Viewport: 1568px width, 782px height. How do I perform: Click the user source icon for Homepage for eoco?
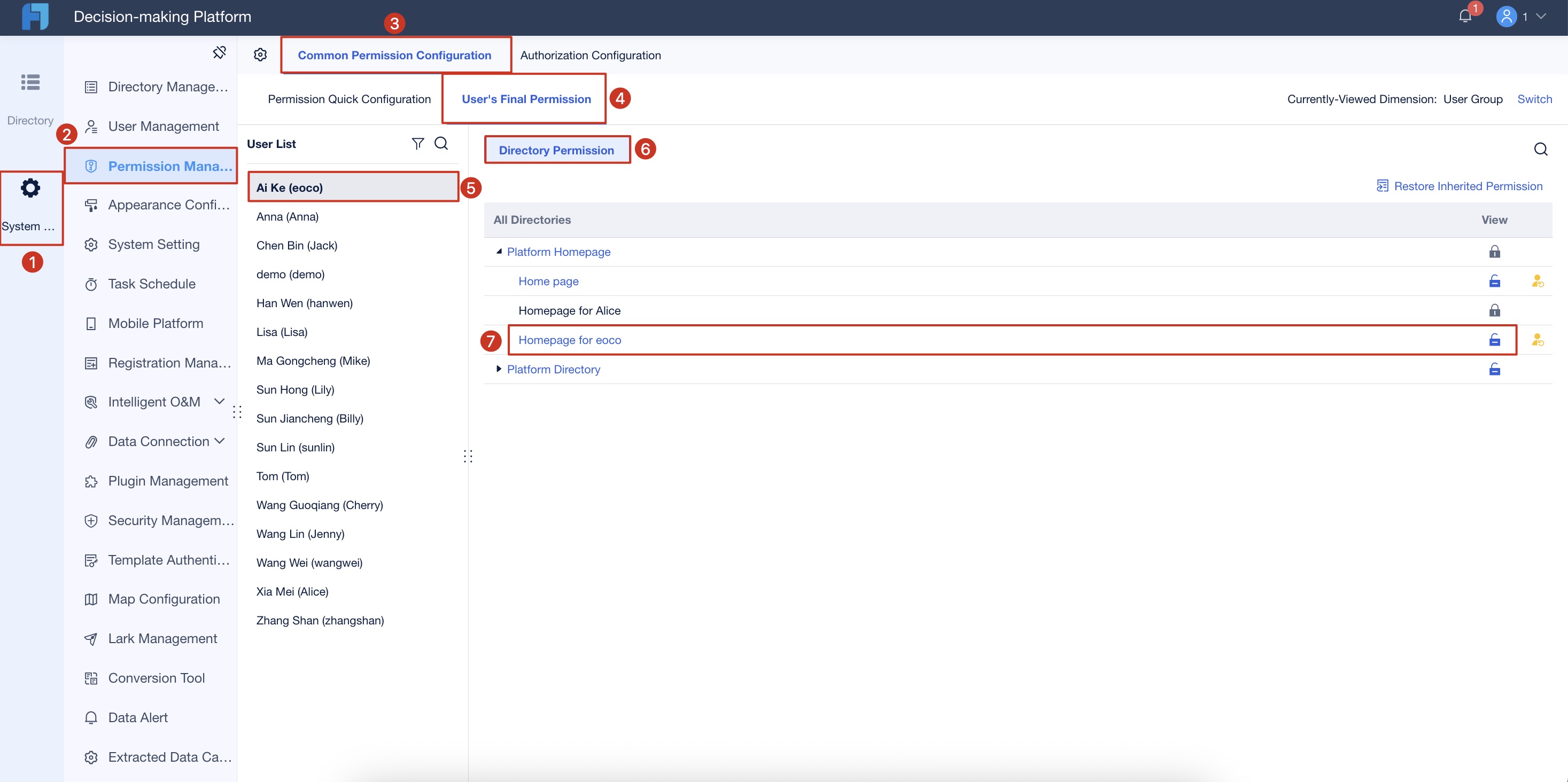tap(1538, 340)
